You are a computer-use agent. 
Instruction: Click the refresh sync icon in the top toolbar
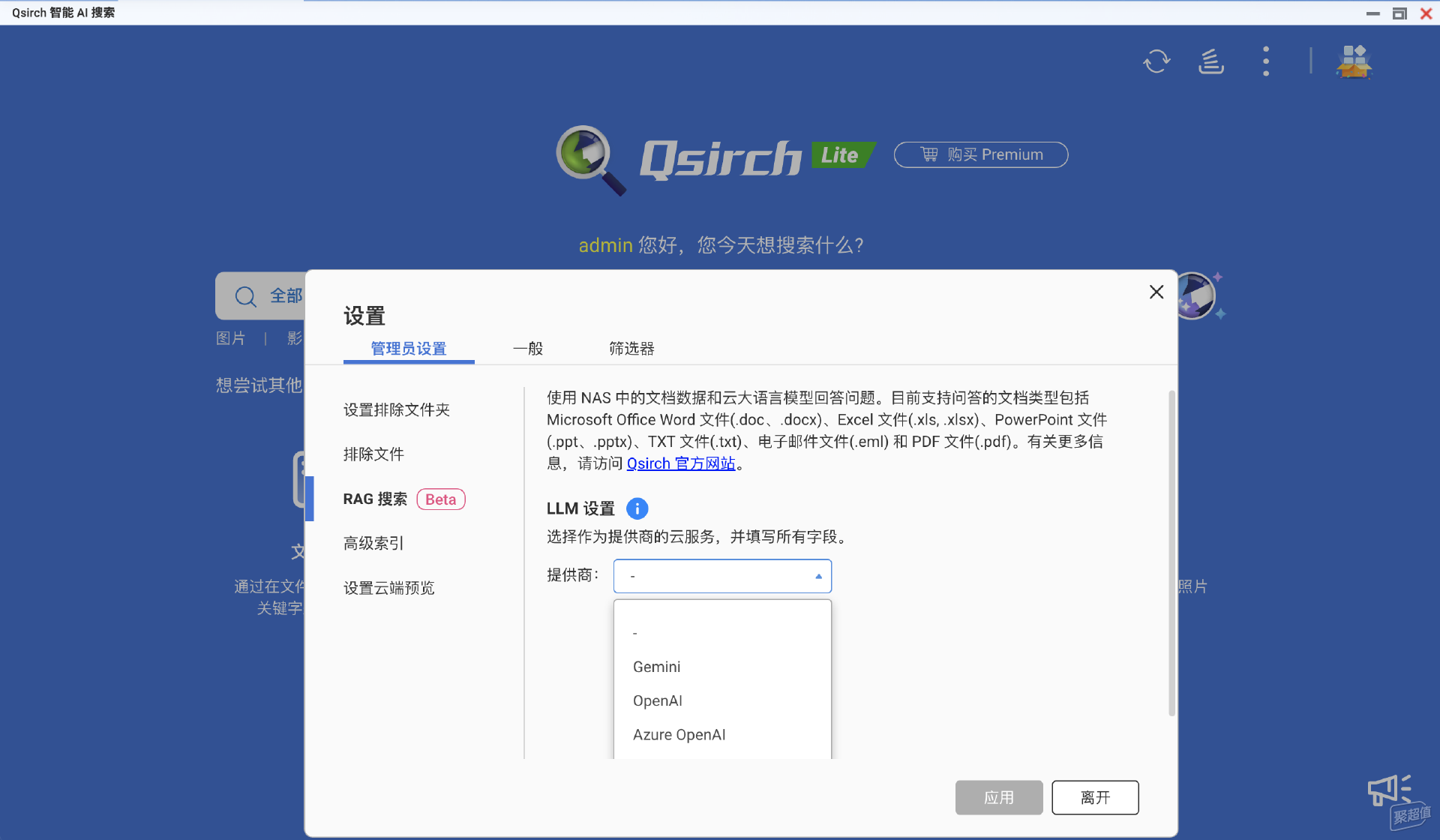[x=1156, y=61]
